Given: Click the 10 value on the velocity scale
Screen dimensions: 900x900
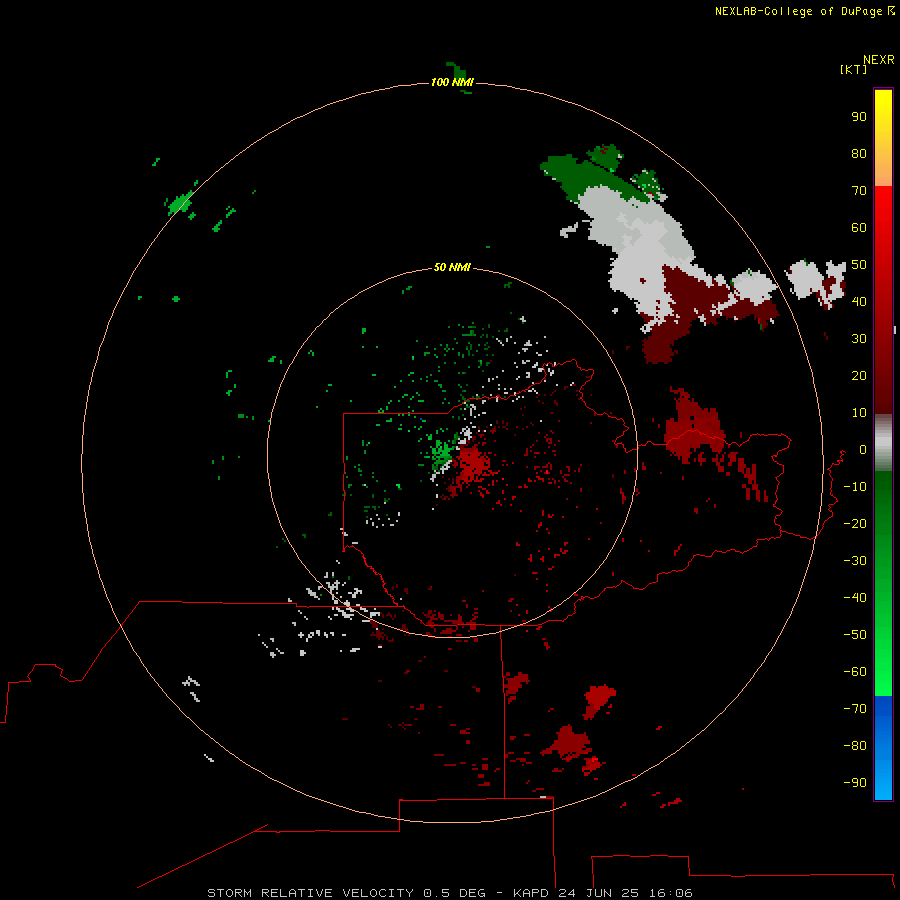Looking at the screenshot, I should click(x=859, y=413).
